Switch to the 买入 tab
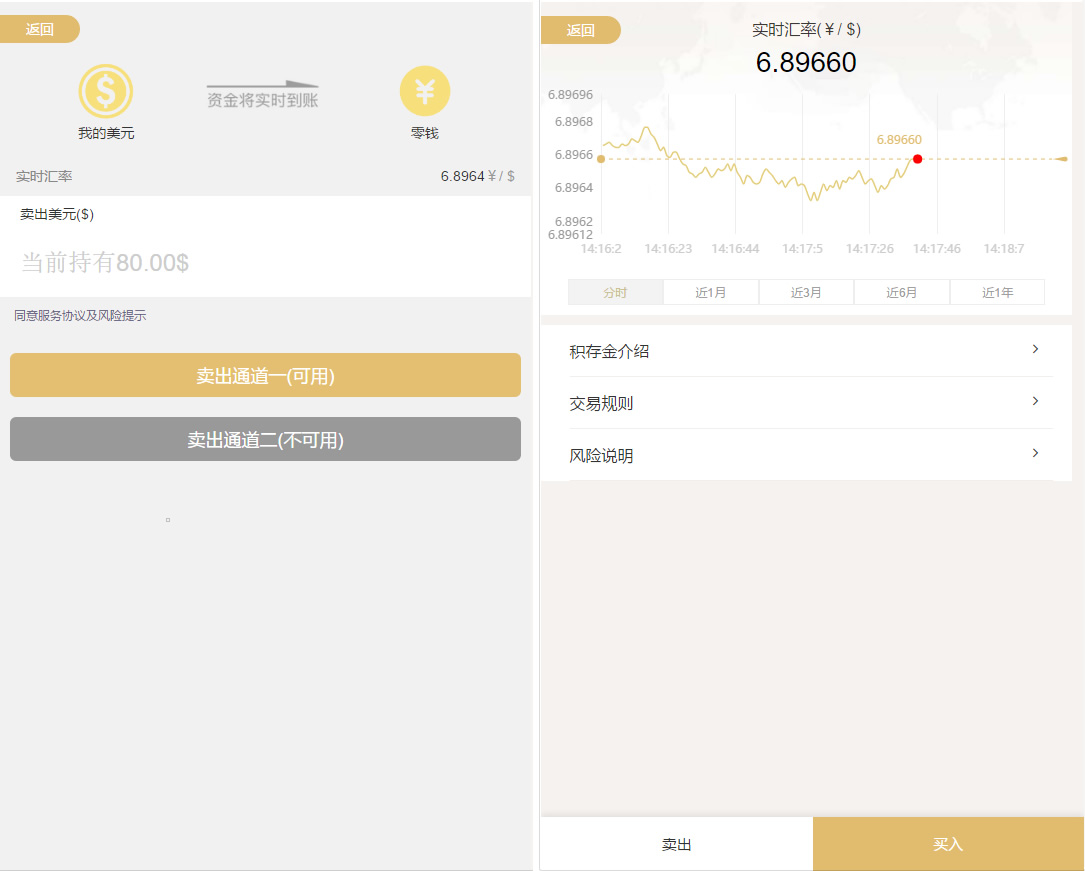 (948, 843)
